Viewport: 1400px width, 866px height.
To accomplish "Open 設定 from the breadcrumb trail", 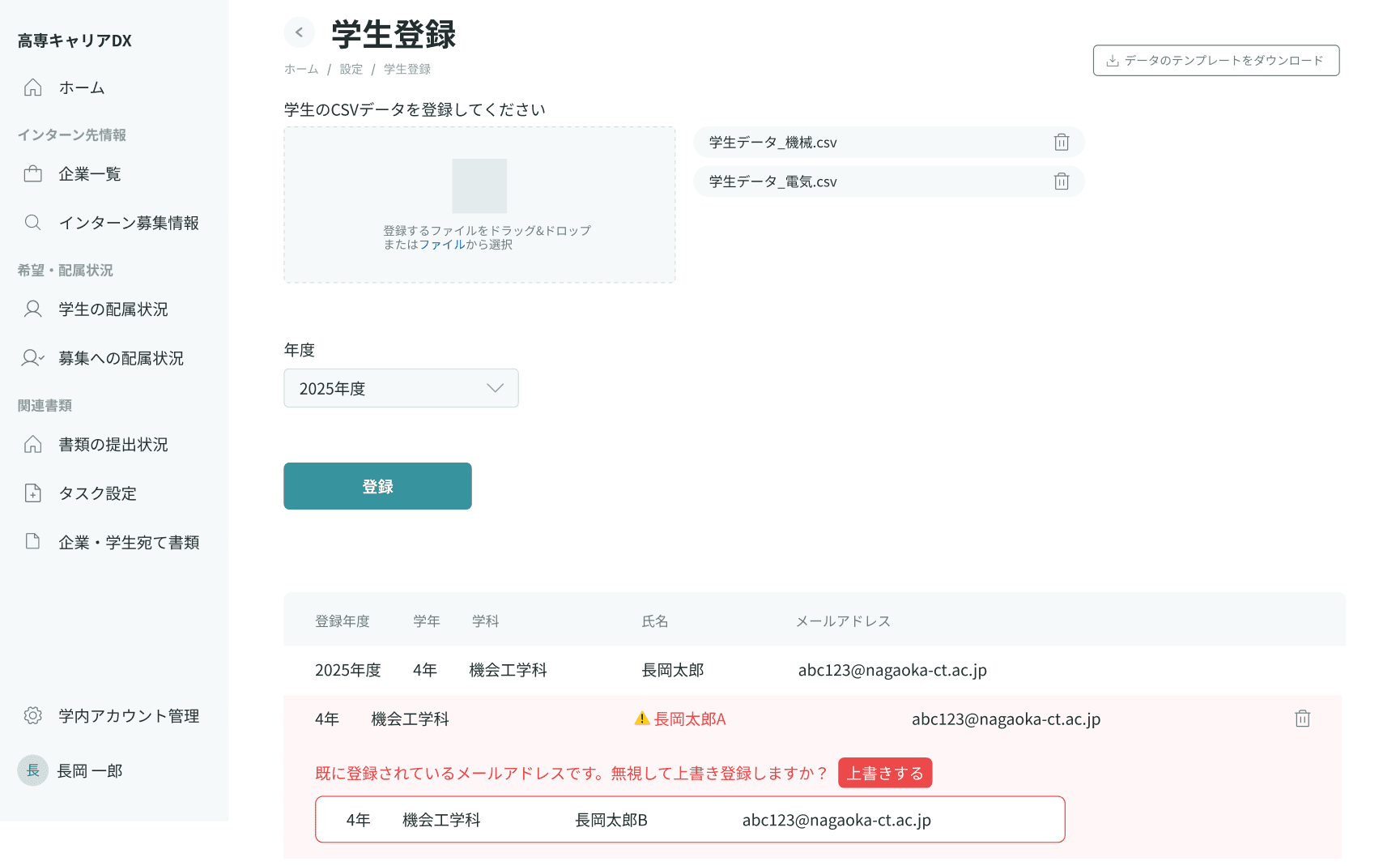I will tap(351, 69).
